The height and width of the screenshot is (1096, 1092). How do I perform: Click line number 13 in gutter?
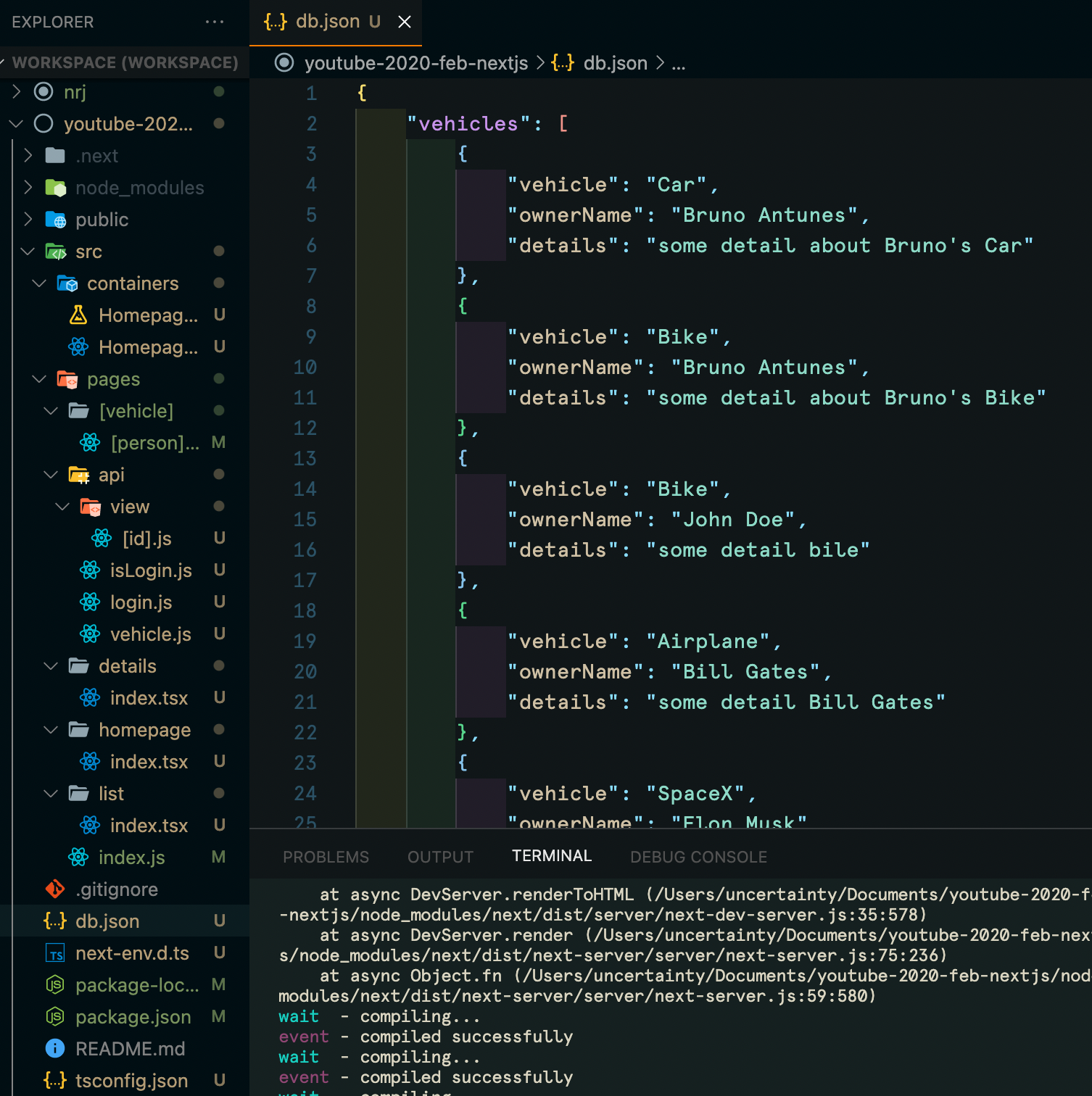point(305,458)
